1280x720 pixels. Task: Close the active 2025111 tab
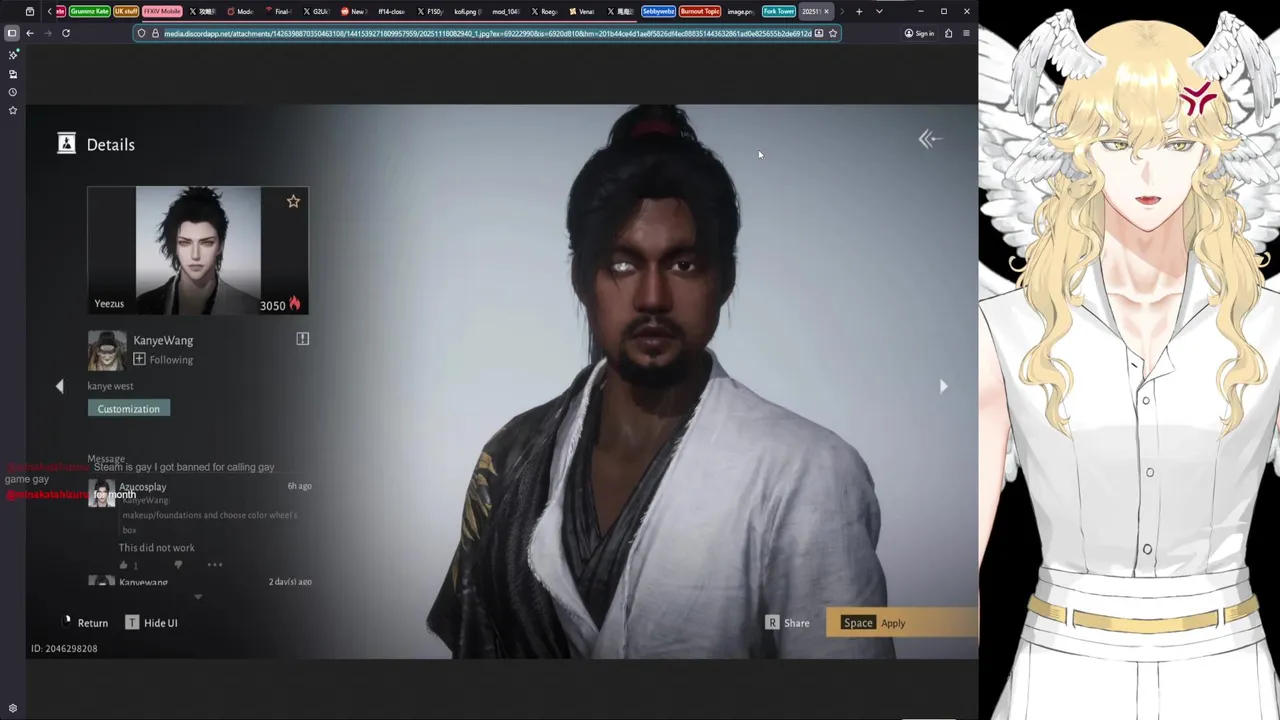click(x=826, y=12)
